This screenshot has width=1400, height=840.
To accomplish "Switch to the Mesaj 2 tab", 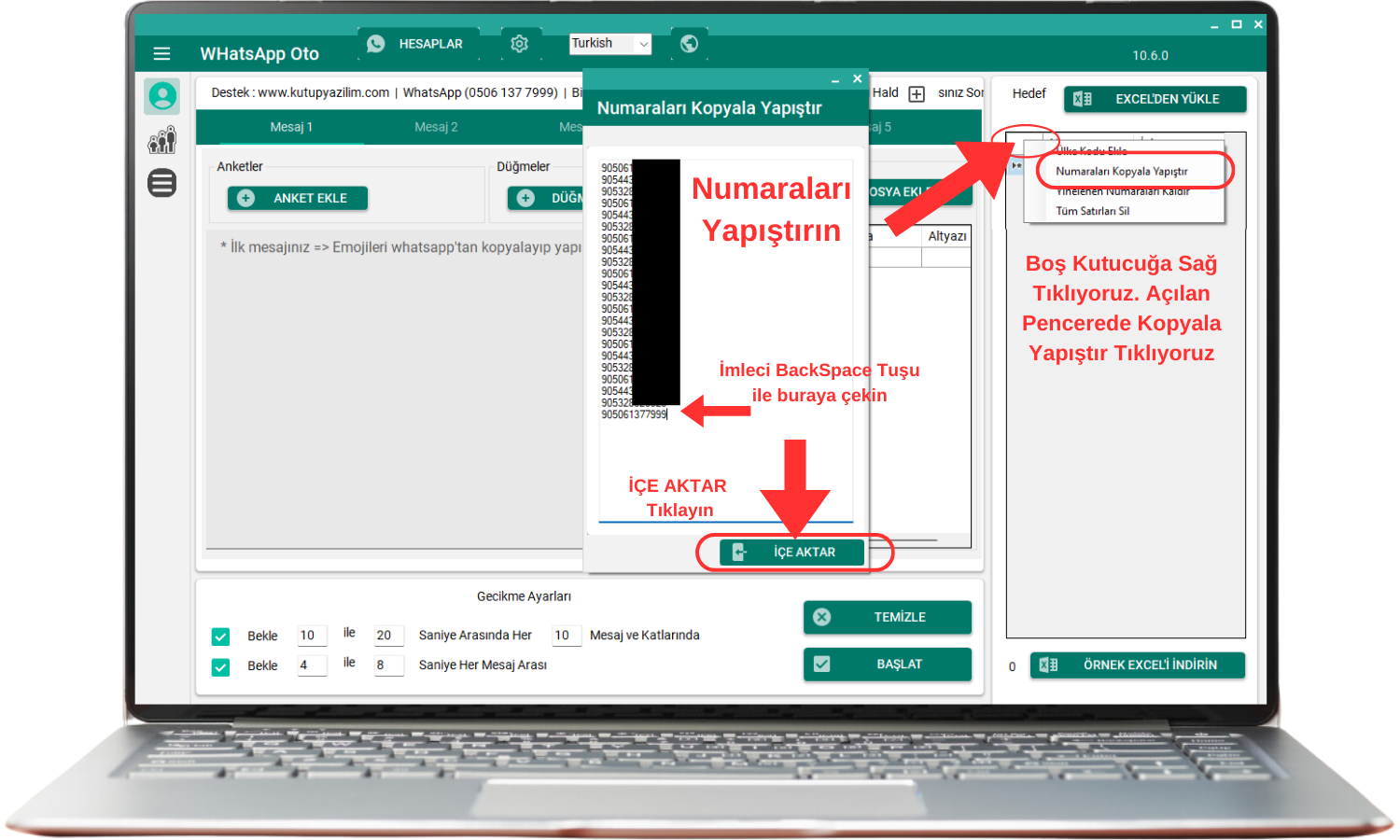I will pos(436,127).
